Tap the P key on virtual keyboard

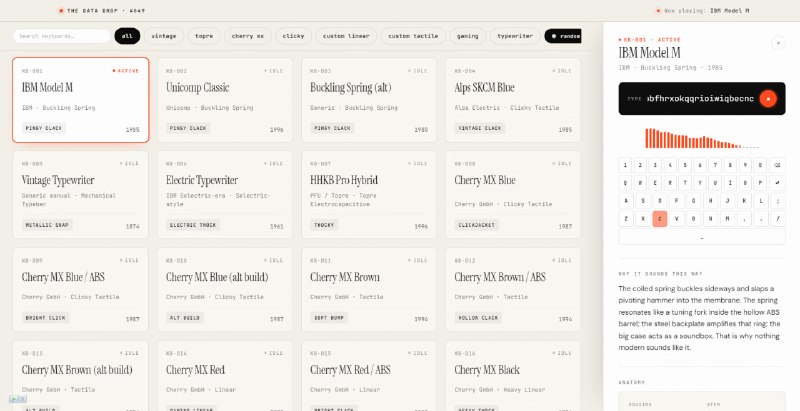tap(760, 183)
